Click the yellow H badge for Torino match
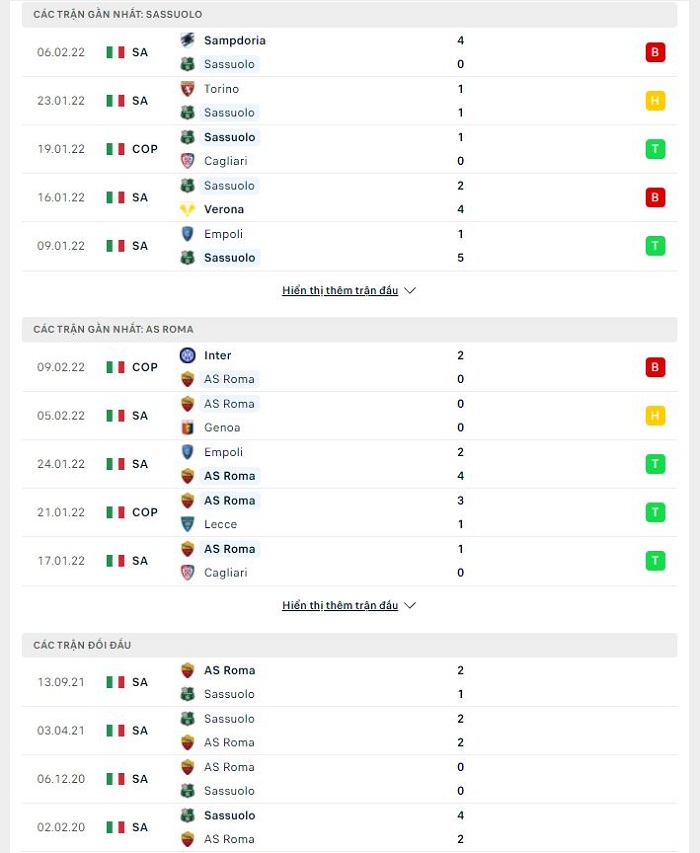700x853 pixels. tap(655, 101)
